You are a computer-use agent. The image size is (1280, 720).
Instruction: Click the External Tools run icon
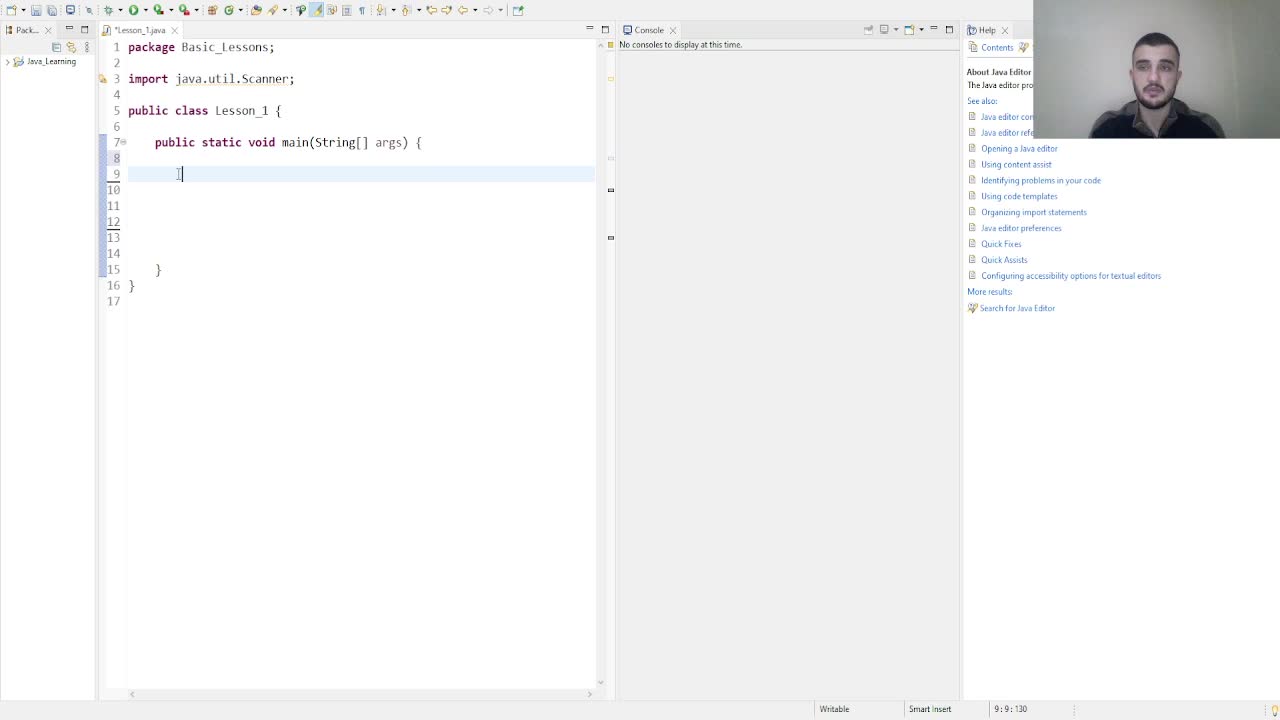tap(184, 10)
